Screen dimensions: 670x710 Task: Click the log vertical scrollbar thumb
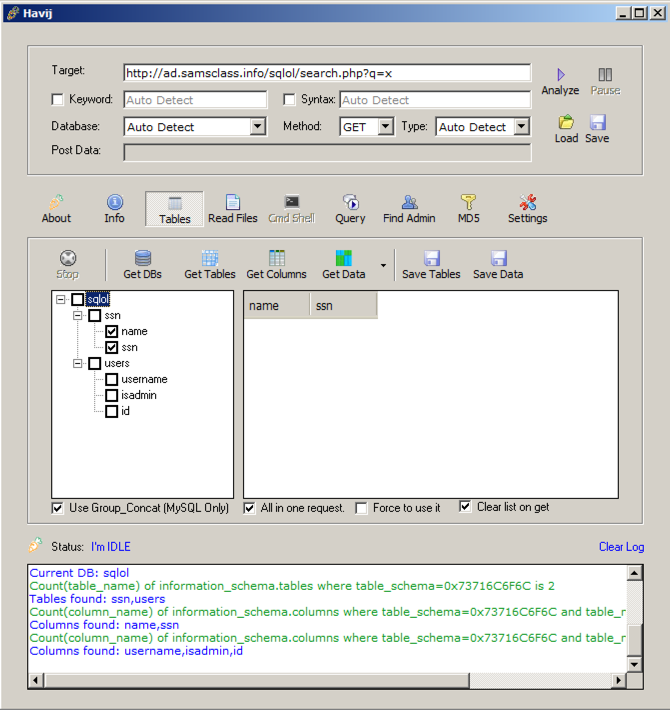coord(634,639)
